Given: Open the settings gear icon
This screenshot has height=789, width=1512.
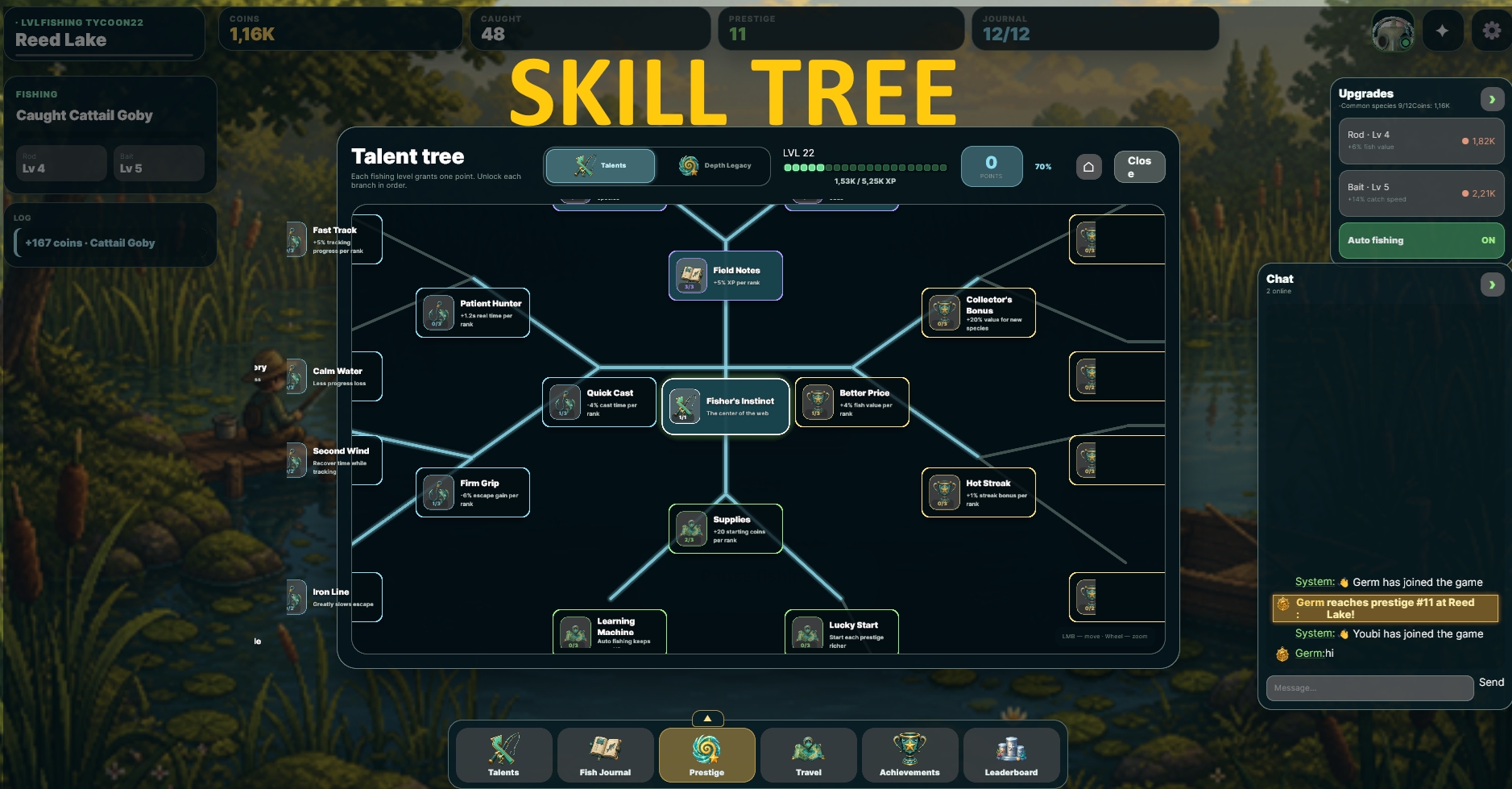Looking at the screenshot, I should (x=1491, y=31).
